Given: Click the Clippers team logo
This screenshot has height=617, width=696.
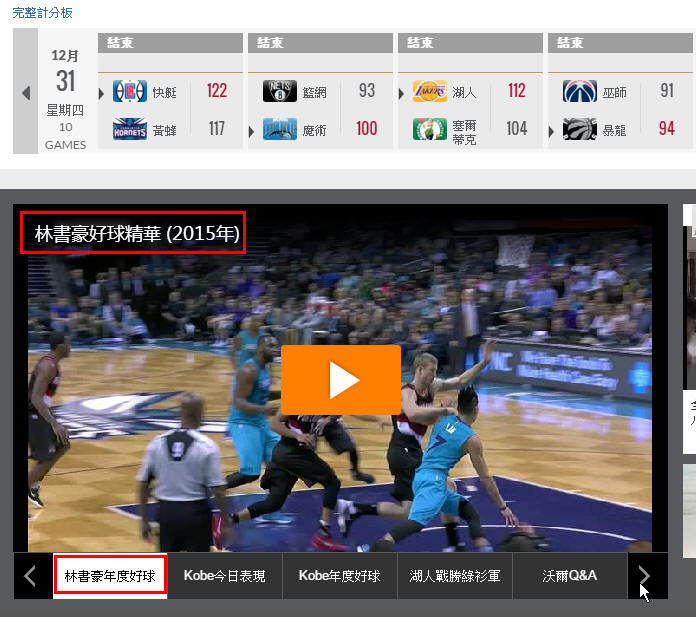Looking at the screenshot, I should pyautogui.click(x=129, y=91).
